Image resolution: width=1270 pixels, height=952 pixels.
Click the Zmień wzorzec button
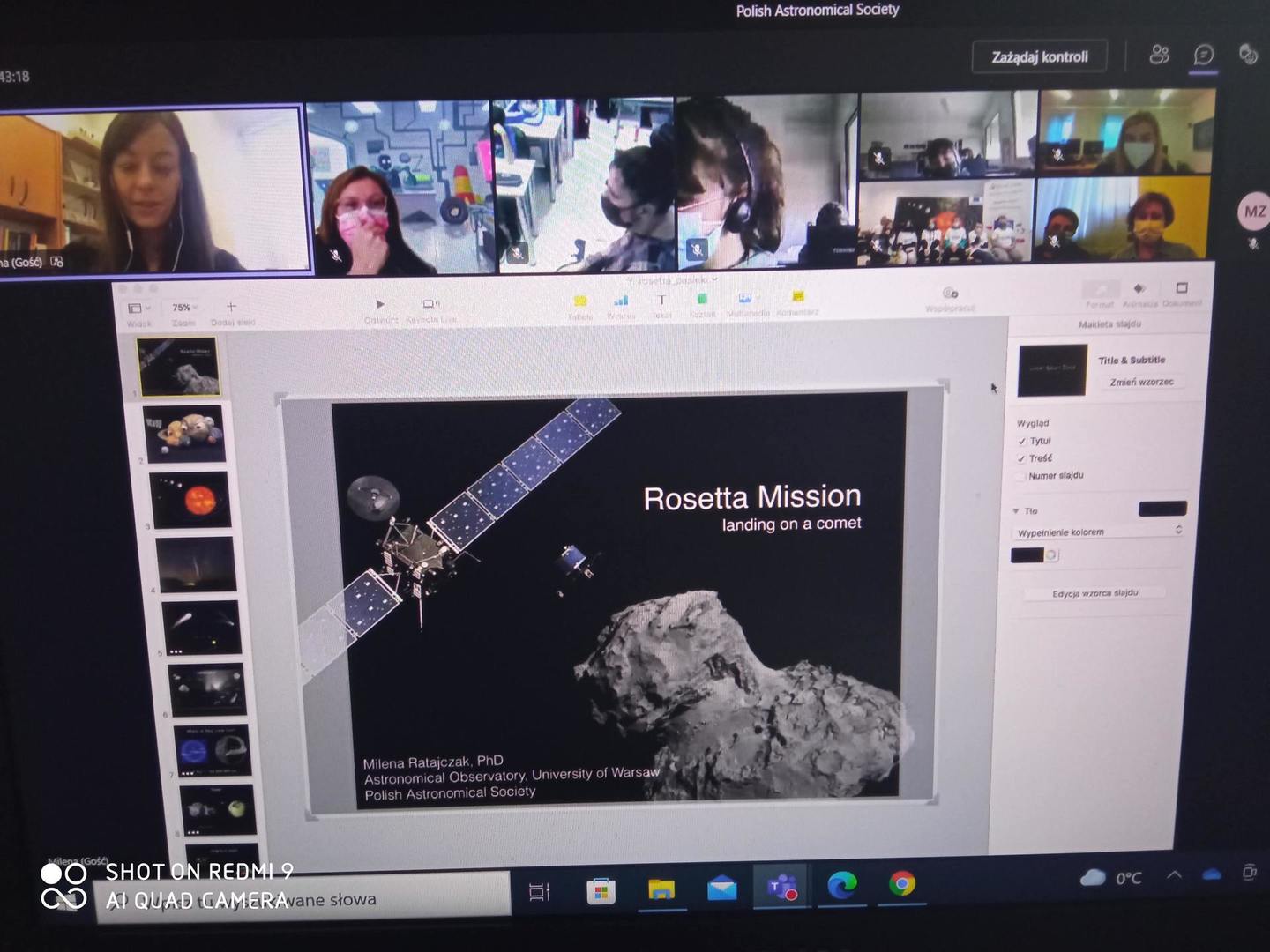(x=1141, y=383)
